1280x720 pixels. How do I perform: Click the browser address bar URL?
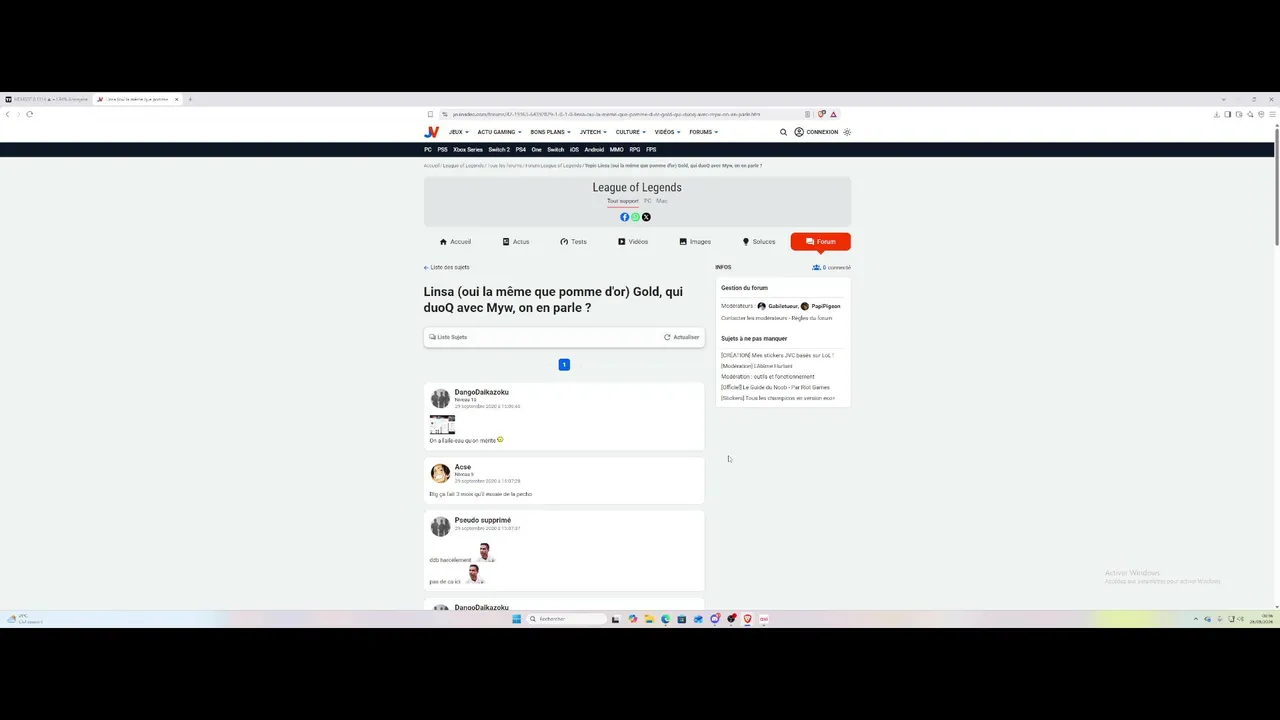coord(606,114)
